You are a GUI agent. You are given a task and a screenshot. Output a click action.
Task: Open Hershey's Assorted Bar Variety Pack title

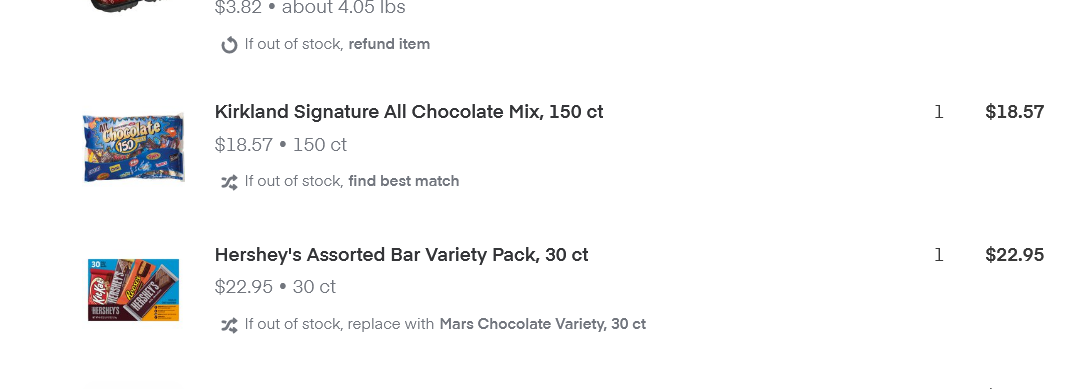pos(401,255)
